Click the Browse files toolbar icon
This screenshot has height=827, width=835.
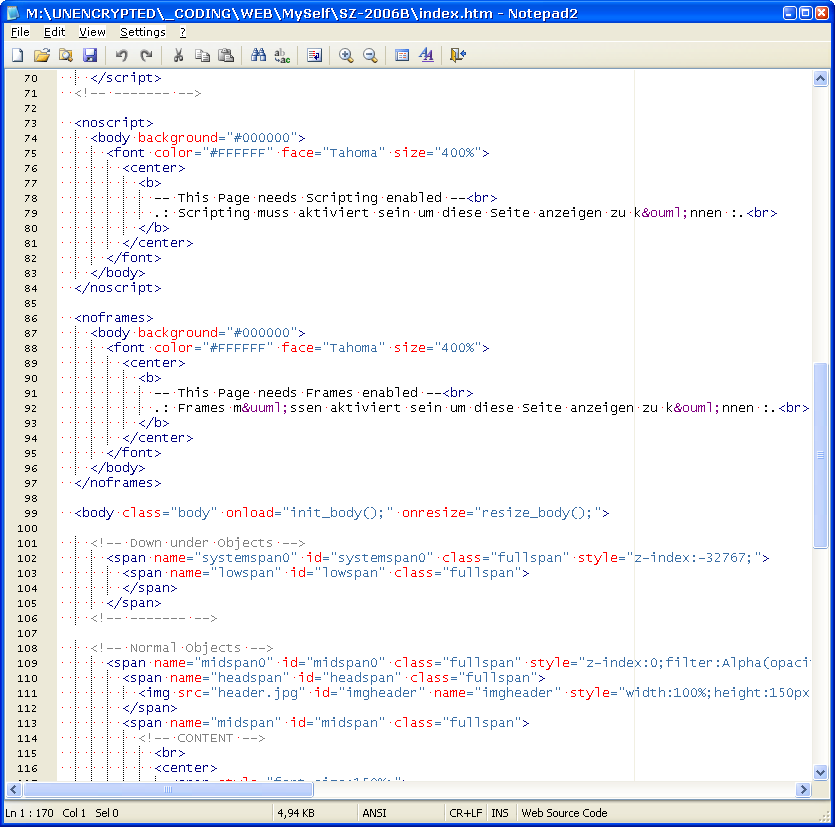[66, 55]
